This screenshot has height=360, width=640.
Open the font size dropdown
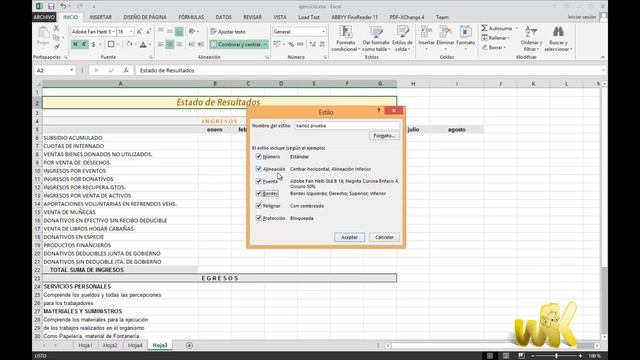[131, 31]
